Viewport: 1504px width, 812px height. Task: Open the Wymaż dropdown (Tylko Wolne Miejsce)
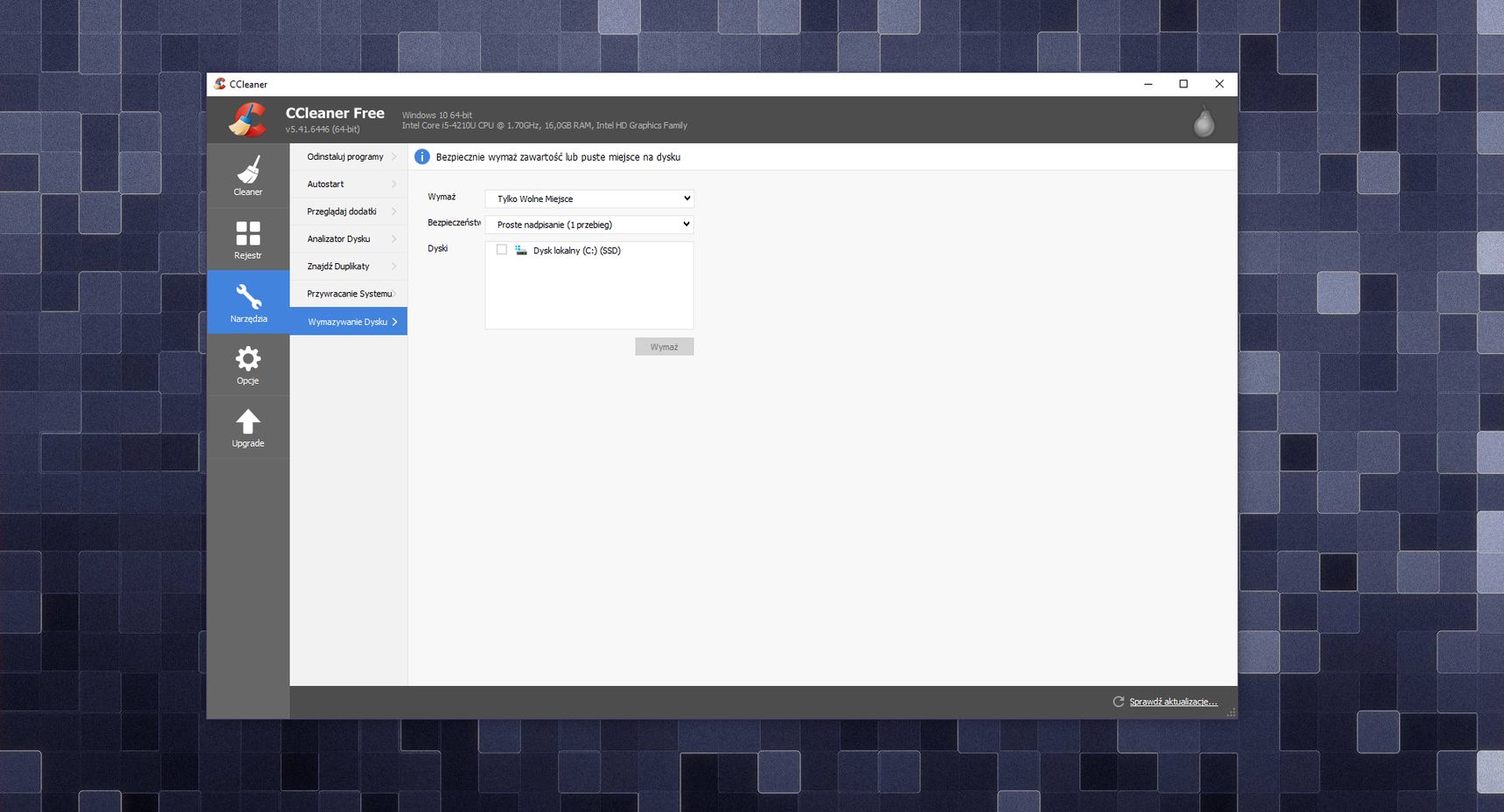589,198
